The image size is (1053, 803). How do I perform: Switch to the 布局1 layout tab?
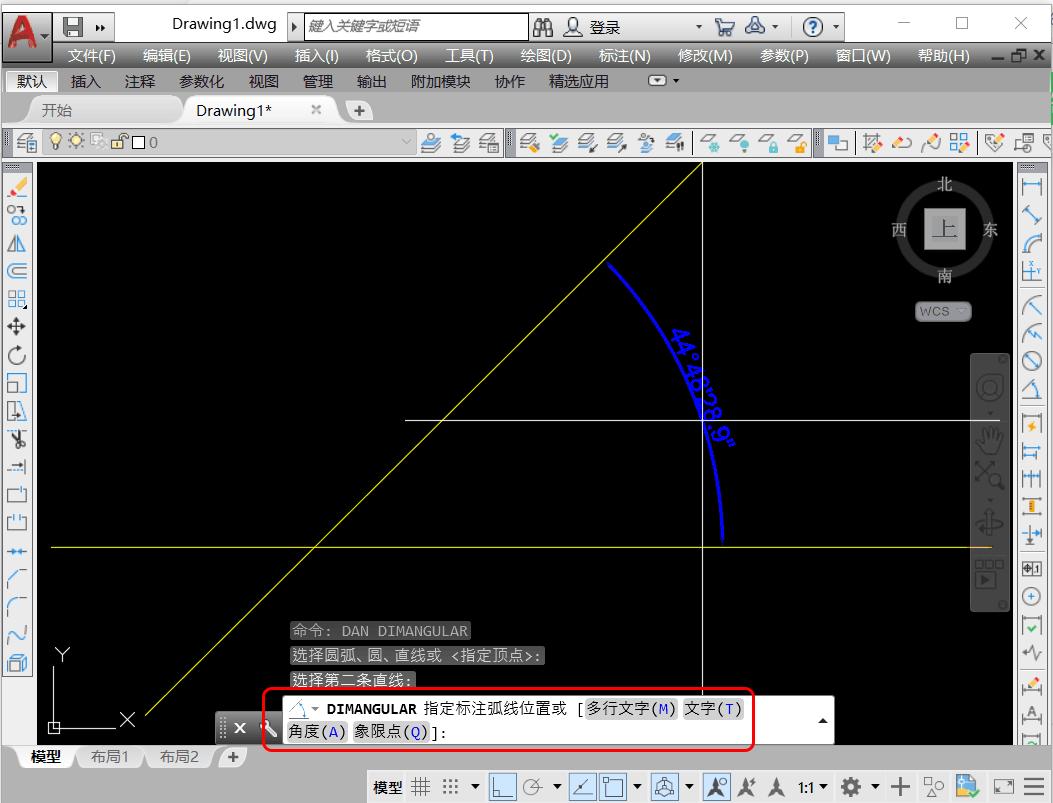(x=110, y=757)
